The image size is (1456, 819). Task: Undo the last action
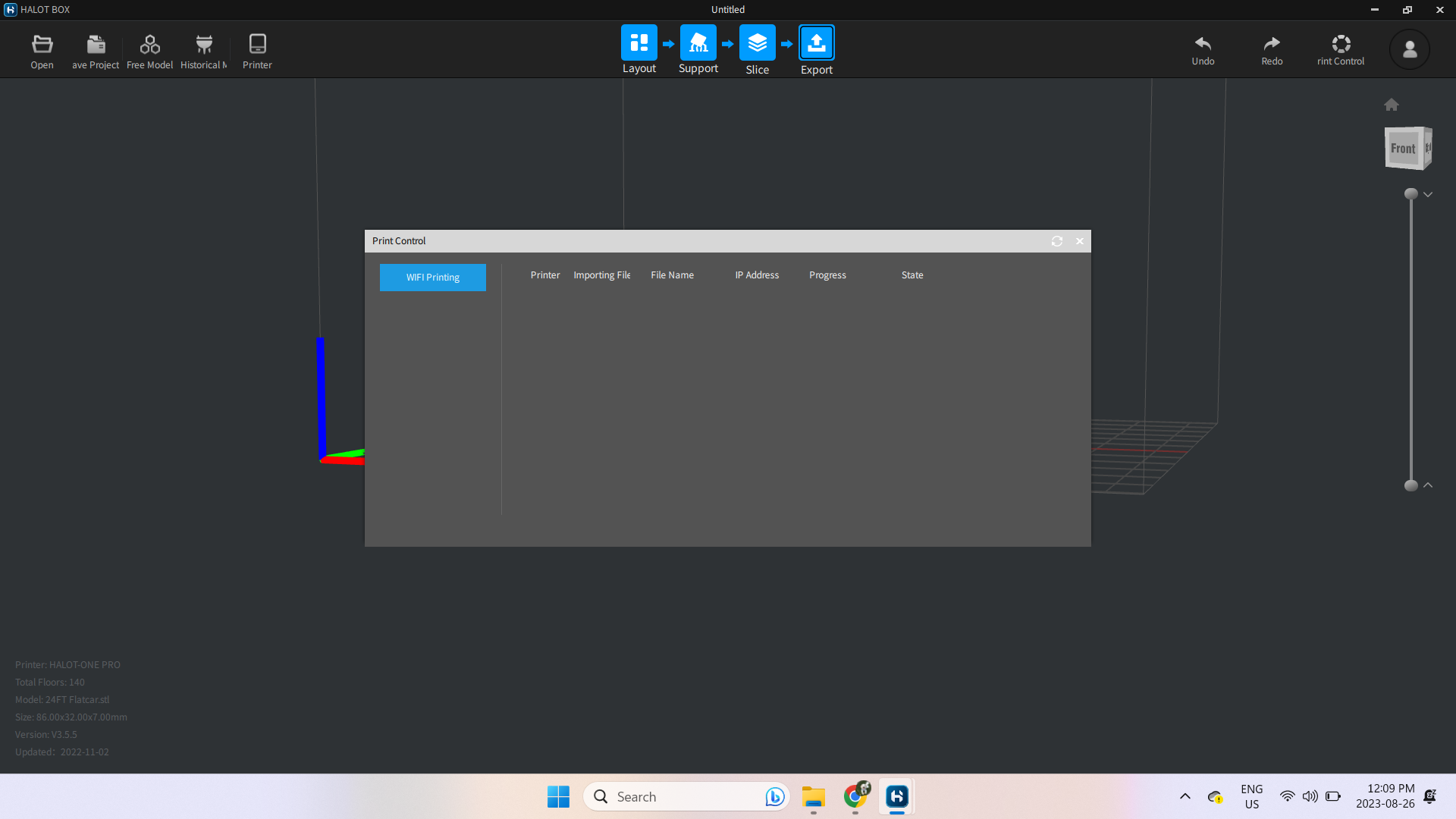[1203, 49]
